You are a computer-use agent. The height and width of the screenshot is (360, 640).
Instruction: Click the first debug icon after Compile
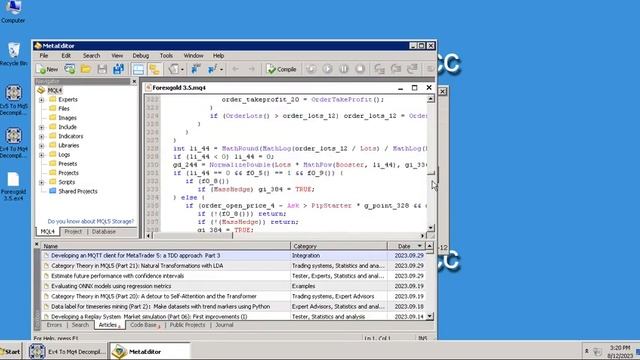[311, 69]
